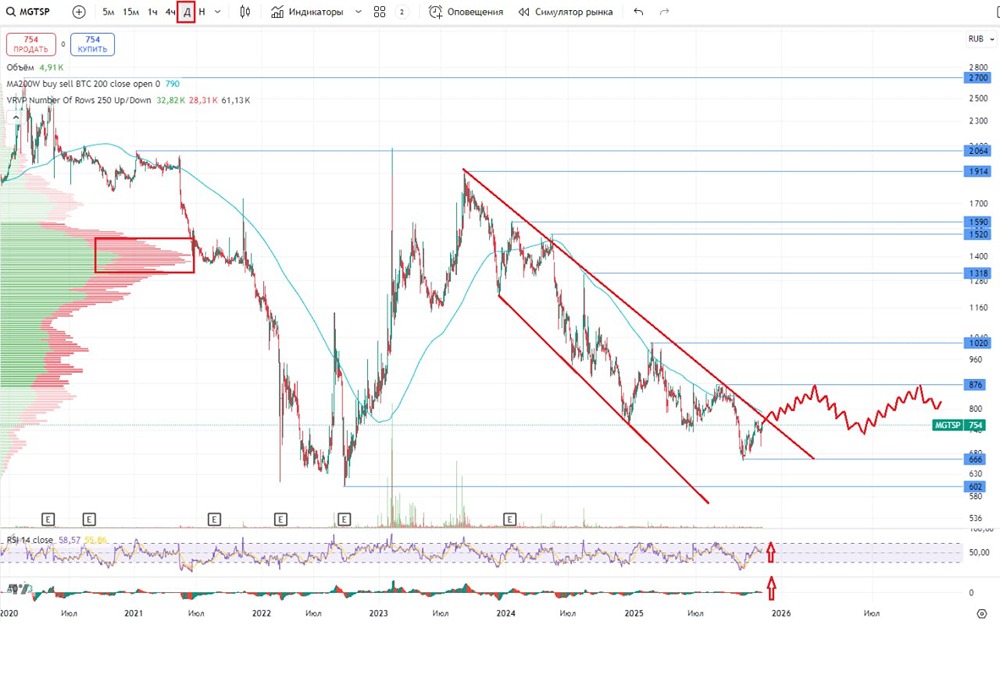Click the 2700 price level label
This screenshot has height=675, width=1000.
click(977, 78)
